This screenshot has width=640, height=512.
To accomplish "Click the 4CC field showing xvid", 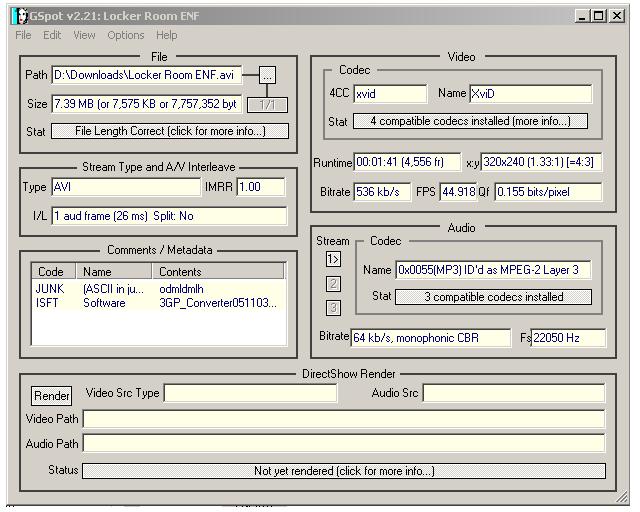I will [x=390, y=94].
